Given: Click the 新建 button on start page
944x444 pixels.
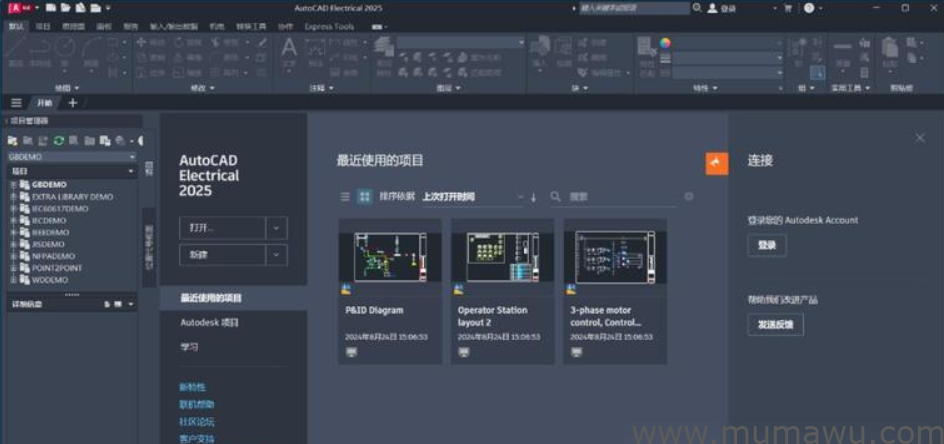Looking at the screenshot, I should pos(222,255).
